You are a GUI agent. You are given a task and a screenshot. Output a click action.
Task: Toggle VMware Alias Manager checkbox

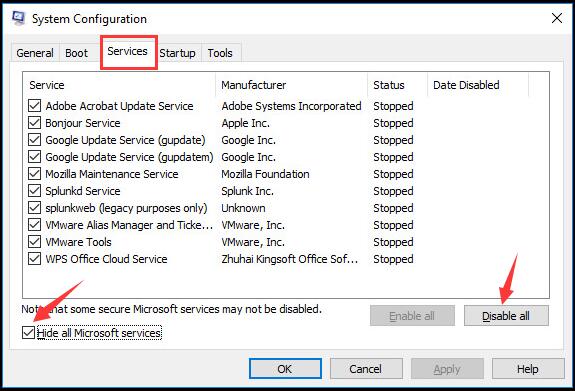pos(34,225)
